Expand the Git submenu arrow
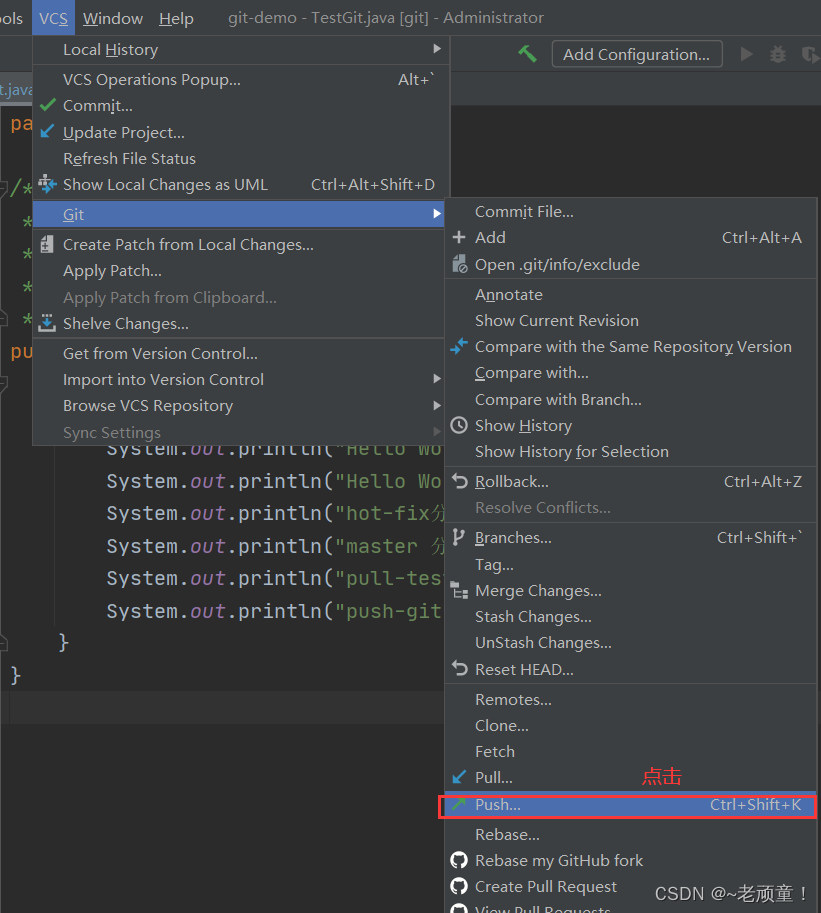 coord(437,214)
